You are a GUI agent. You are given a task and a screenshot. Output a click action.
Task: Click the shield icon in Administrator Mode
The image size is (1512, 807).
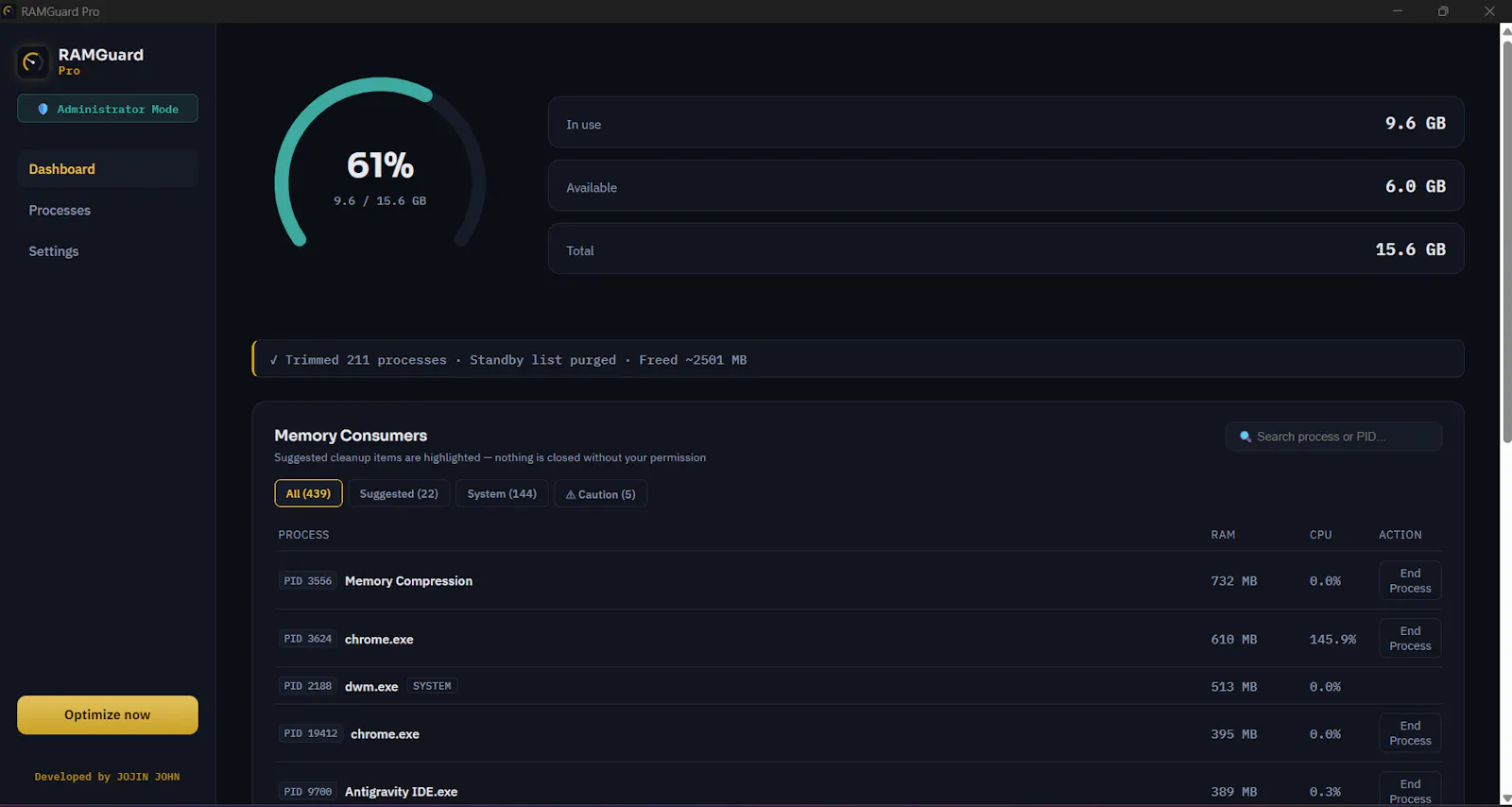click(43, 110)
